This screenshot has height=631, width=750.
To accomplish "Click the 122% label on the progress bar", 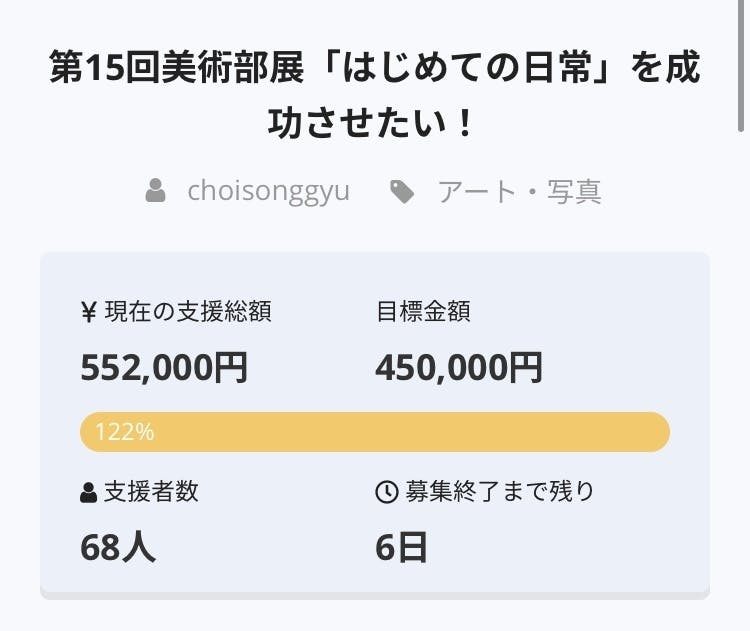I will pos(124,432).
